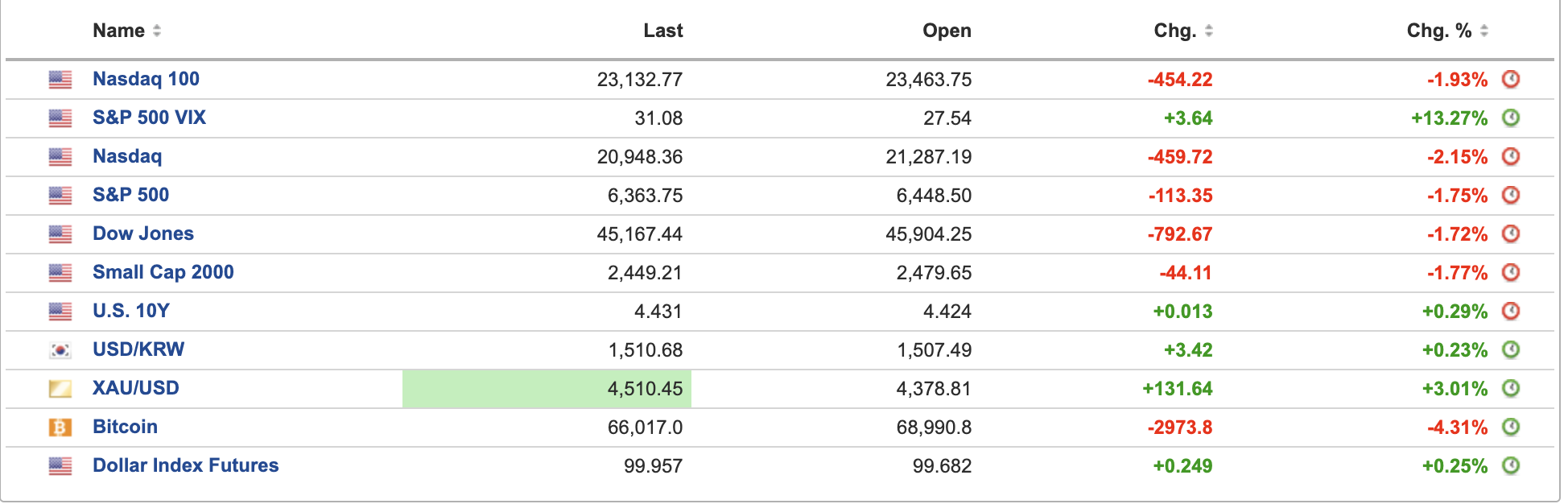
Task: Click the clock icon in Dollar Index Futures row
Action: 1511,465
